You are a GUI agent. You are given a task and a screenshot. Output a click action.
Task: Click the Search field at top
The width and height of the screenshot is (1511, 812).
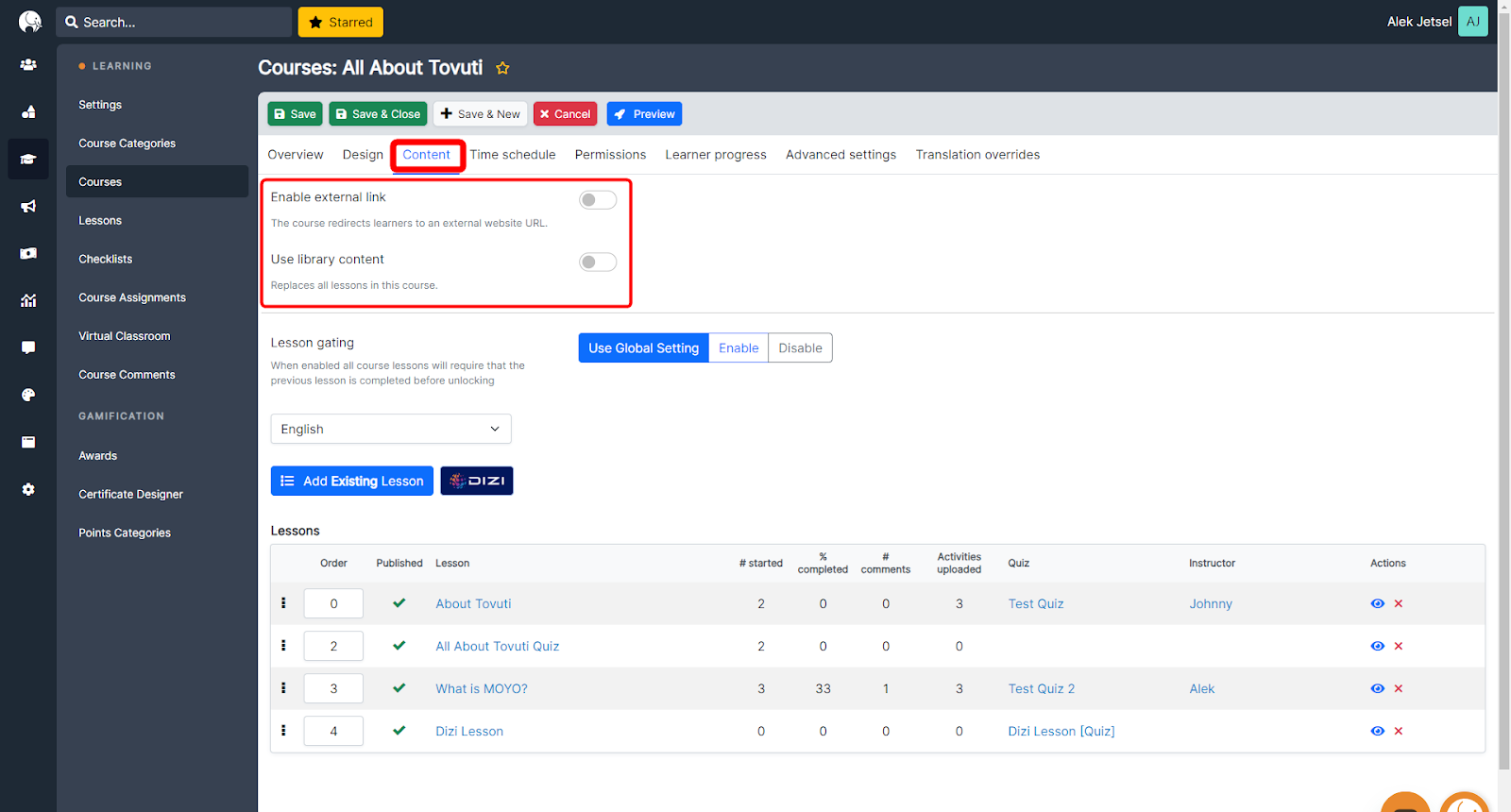[x=174, y=22]
